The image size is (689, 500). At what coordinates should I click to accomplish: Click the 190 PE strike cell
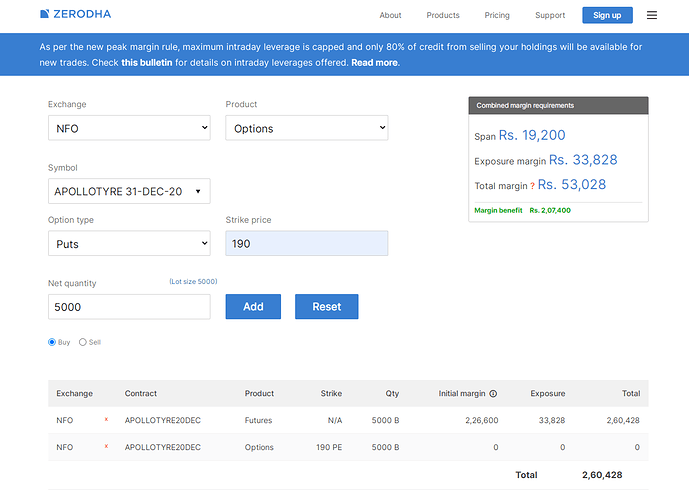(329, 447)
